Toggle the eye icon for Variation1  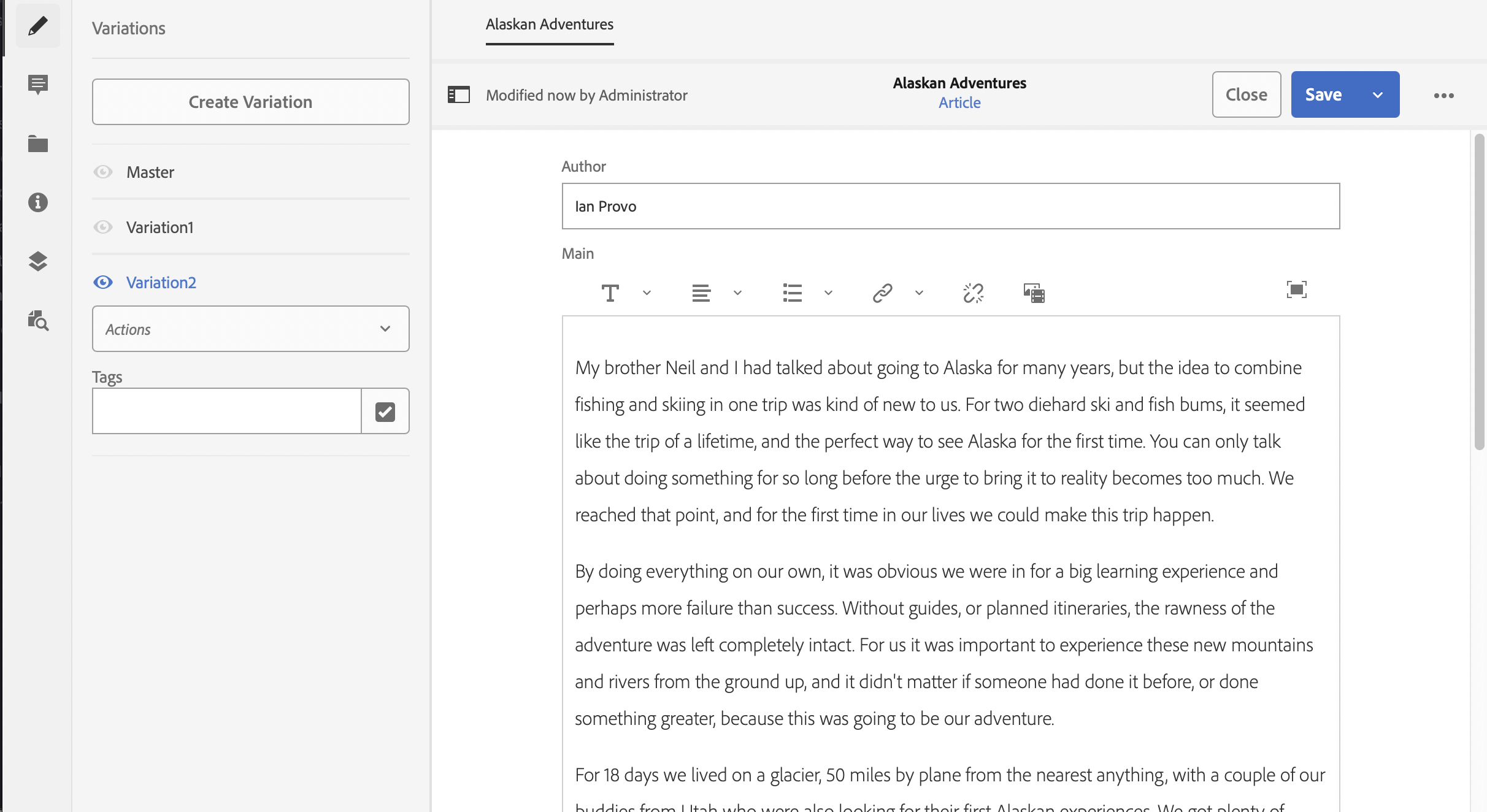[x=103, y=227]
